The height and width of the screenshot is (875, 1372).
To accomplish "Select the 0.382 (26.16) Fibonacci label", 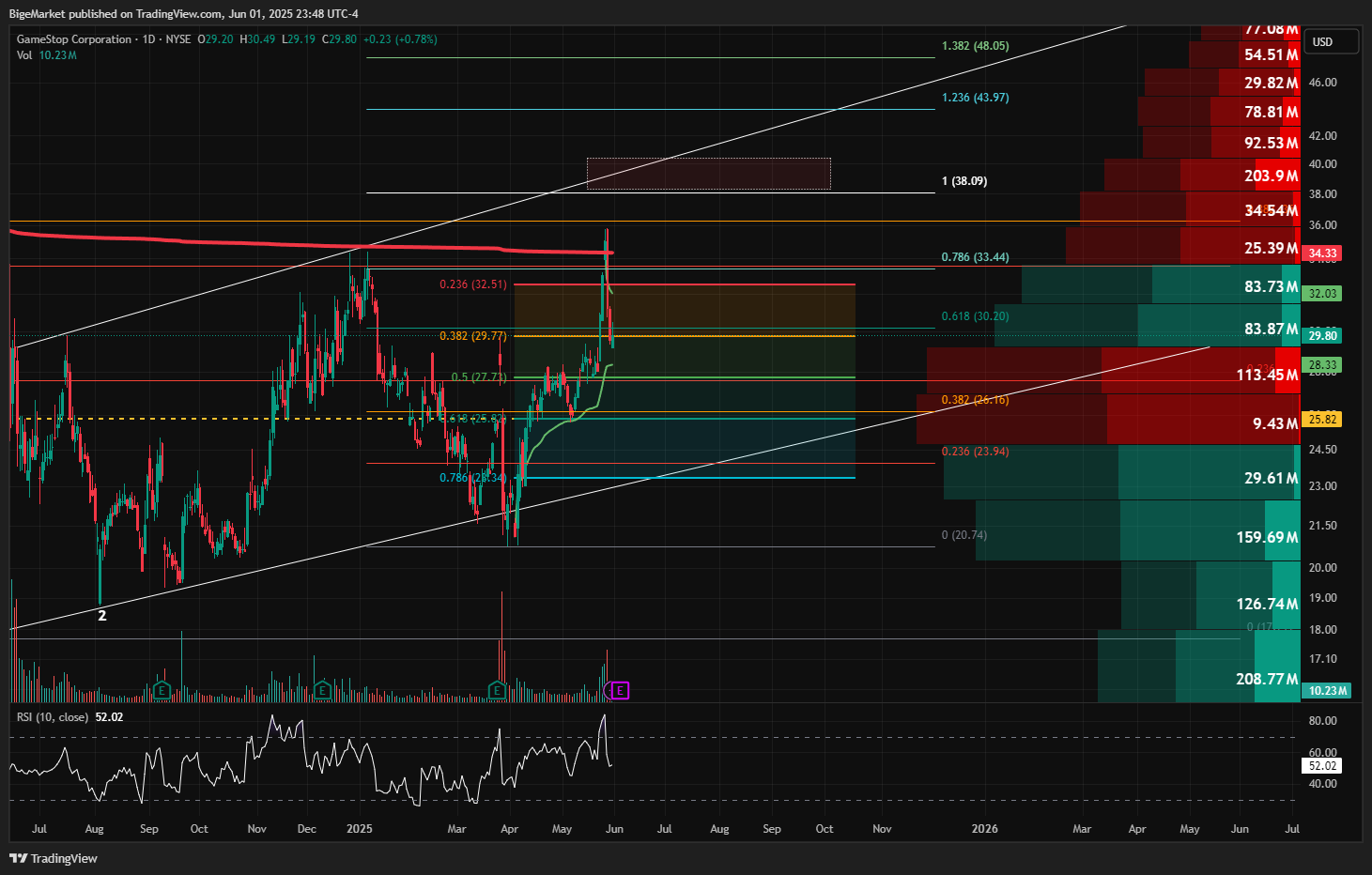I will point(976,400).
